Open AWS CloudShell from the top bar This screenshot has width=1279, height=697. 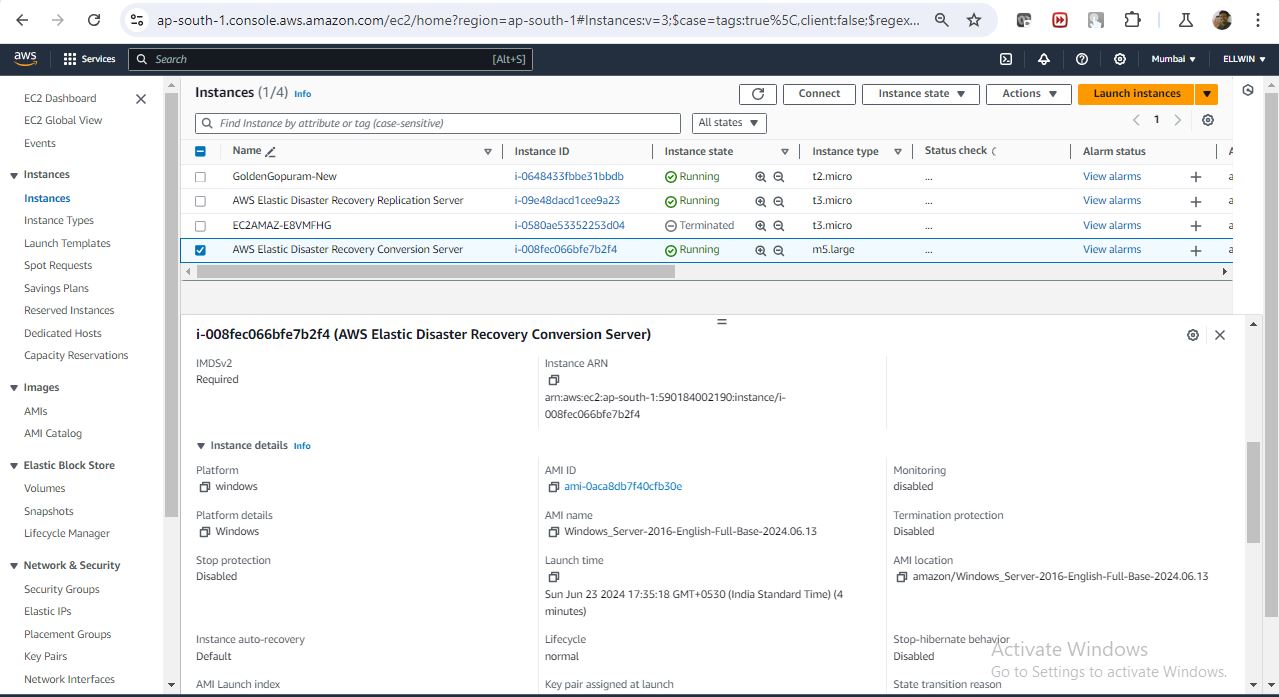1006,59
